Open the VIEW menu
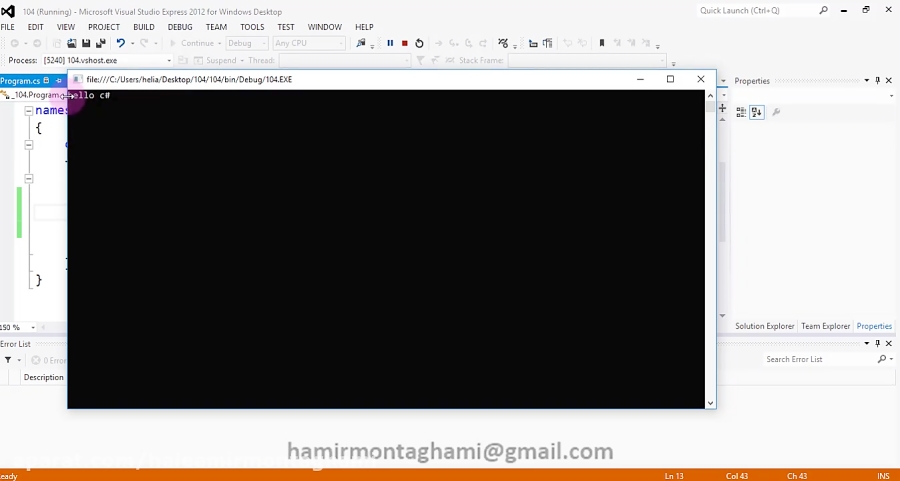 click(65, 27)
